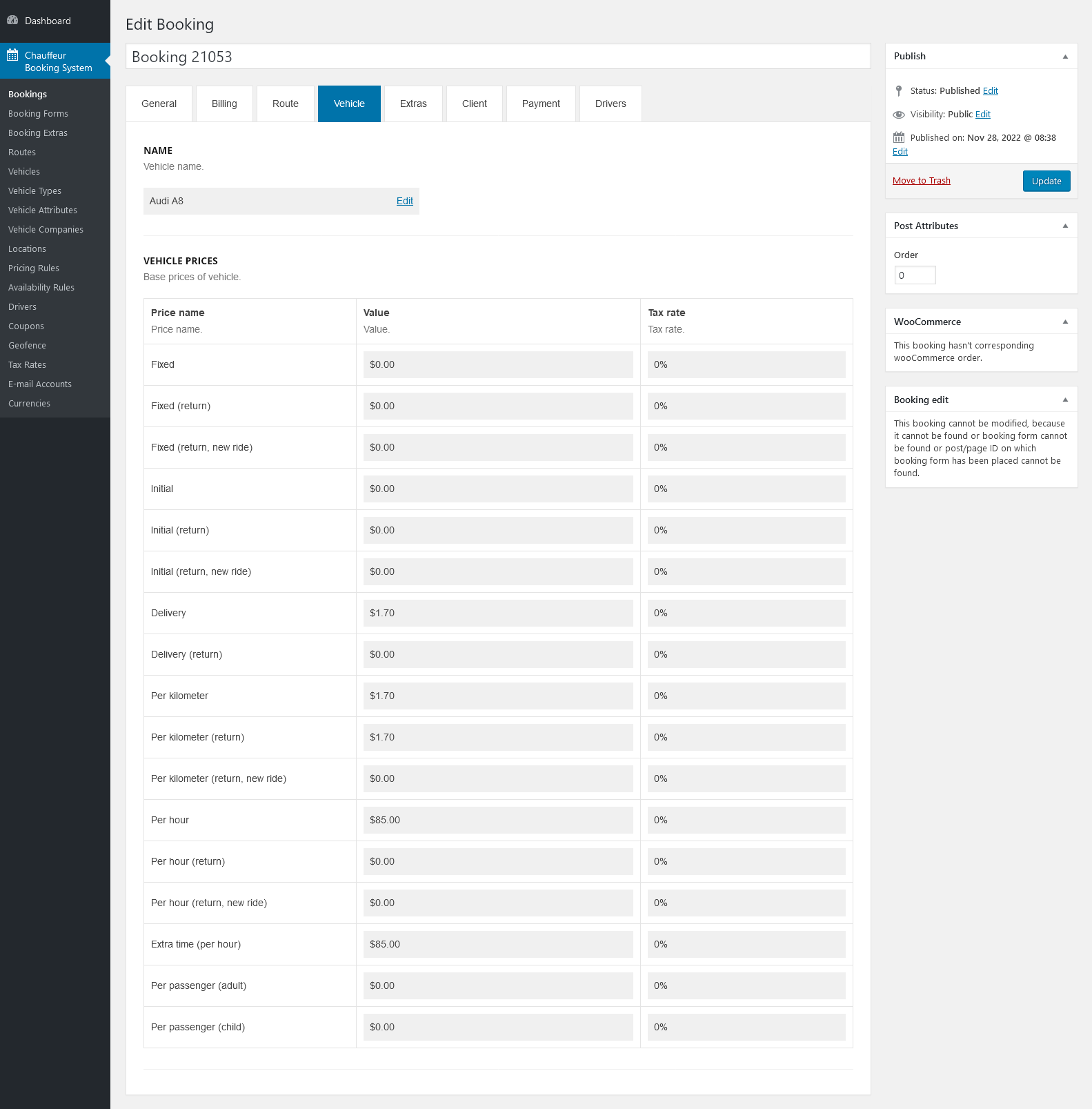
Task: Click the Move to Trash link
Action: (921, 181)
